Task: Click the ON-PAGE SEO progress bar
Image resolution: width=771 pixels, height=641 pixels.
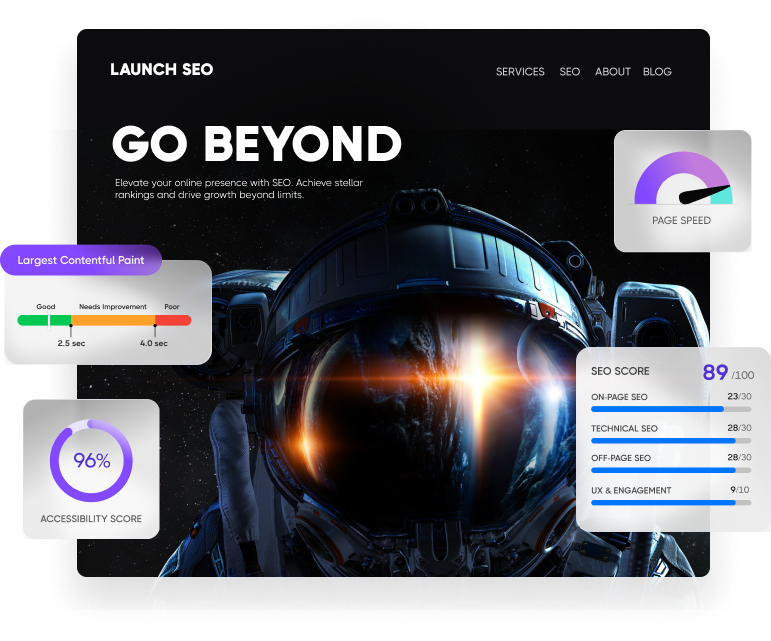Action: pos(671,409)
